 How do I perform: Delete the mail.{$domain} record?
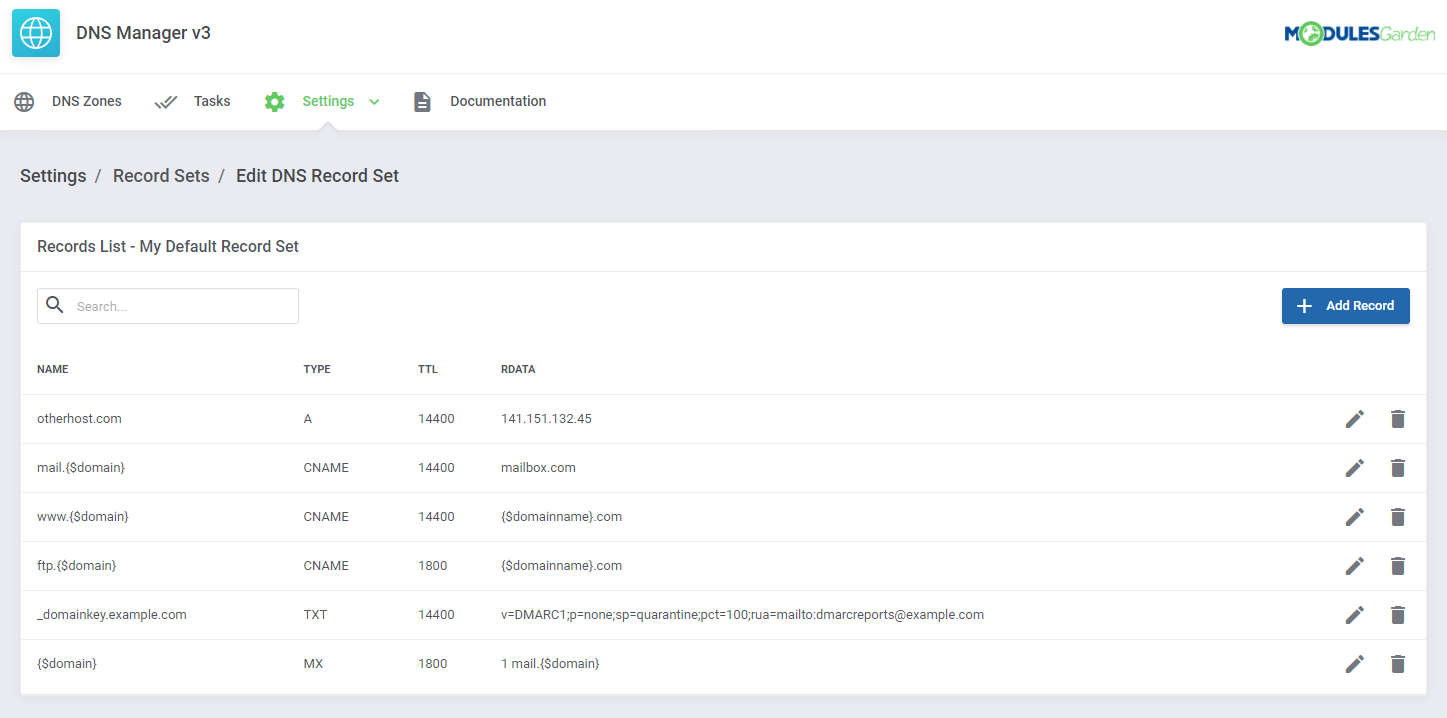[x=1398, y=468]
